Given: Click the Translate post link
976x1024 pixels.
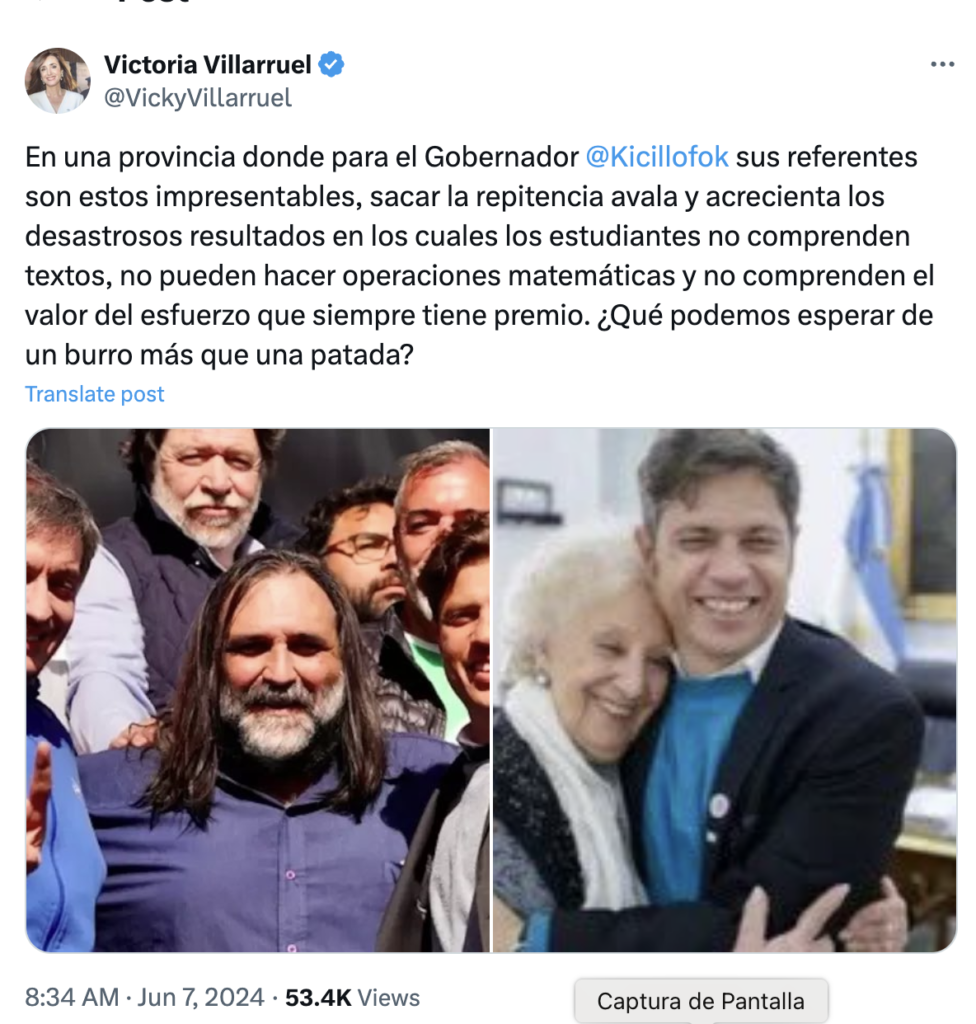Looking at the screenshot, I should 95,394.
